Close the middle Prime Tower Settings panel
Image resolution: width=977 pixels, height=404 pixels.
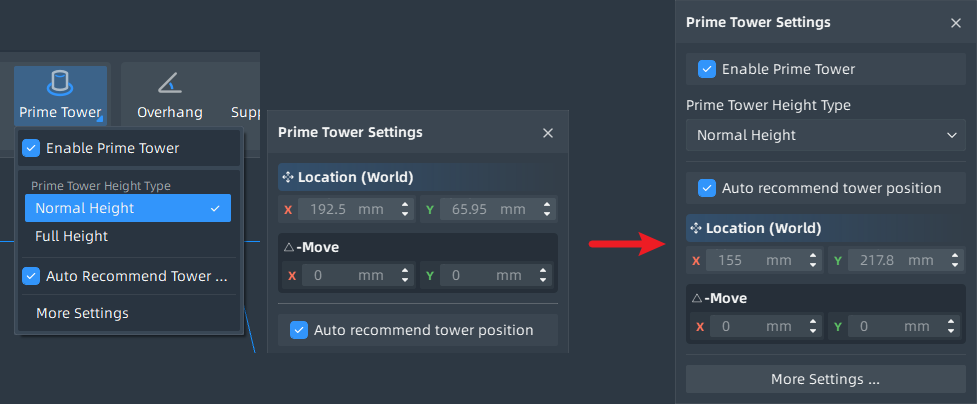pos(548,133)
